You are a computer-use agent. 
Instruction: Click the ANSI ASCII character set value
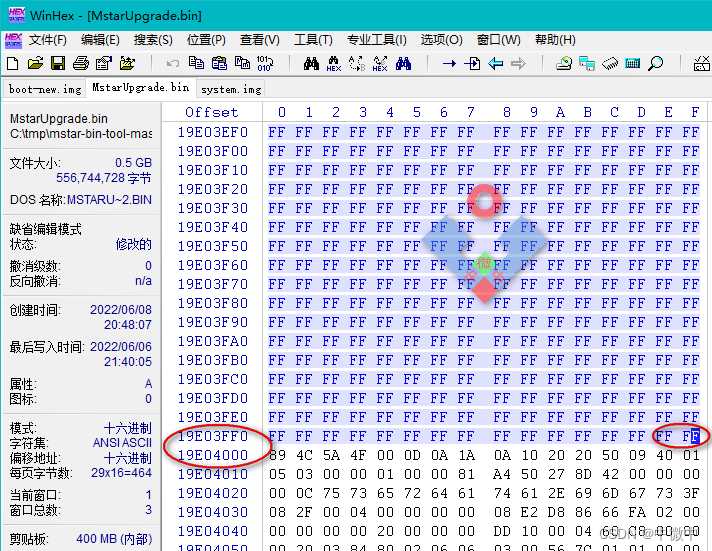[122, 443]
